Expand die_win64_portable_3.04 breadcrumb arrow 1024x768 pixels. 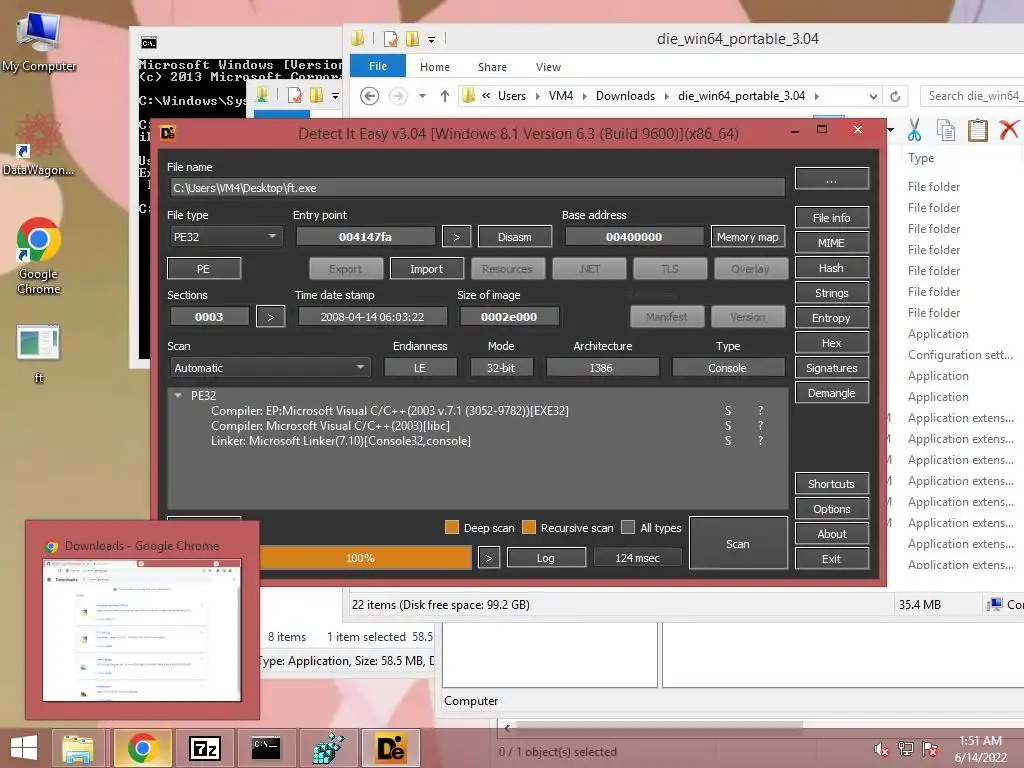[816, 96]
